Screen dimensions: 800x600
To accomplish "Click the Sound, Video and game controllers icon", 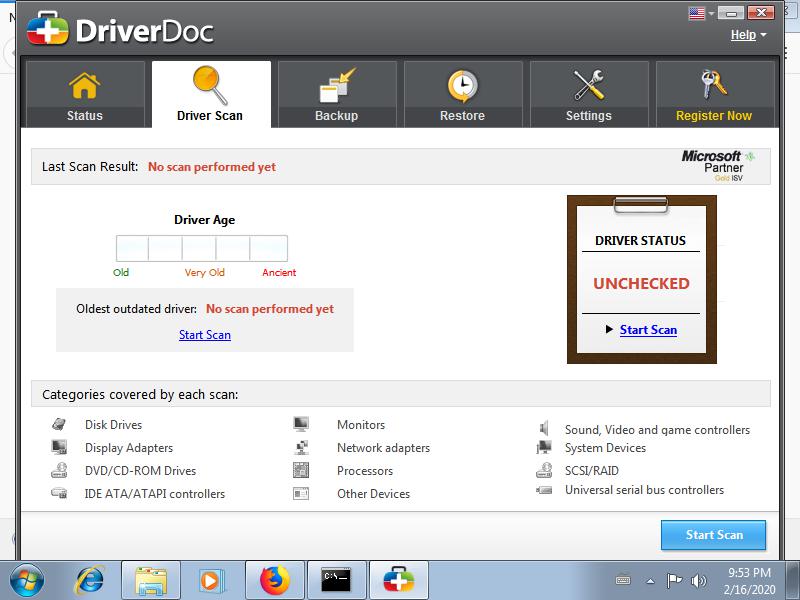I will (x=544, y=428).
